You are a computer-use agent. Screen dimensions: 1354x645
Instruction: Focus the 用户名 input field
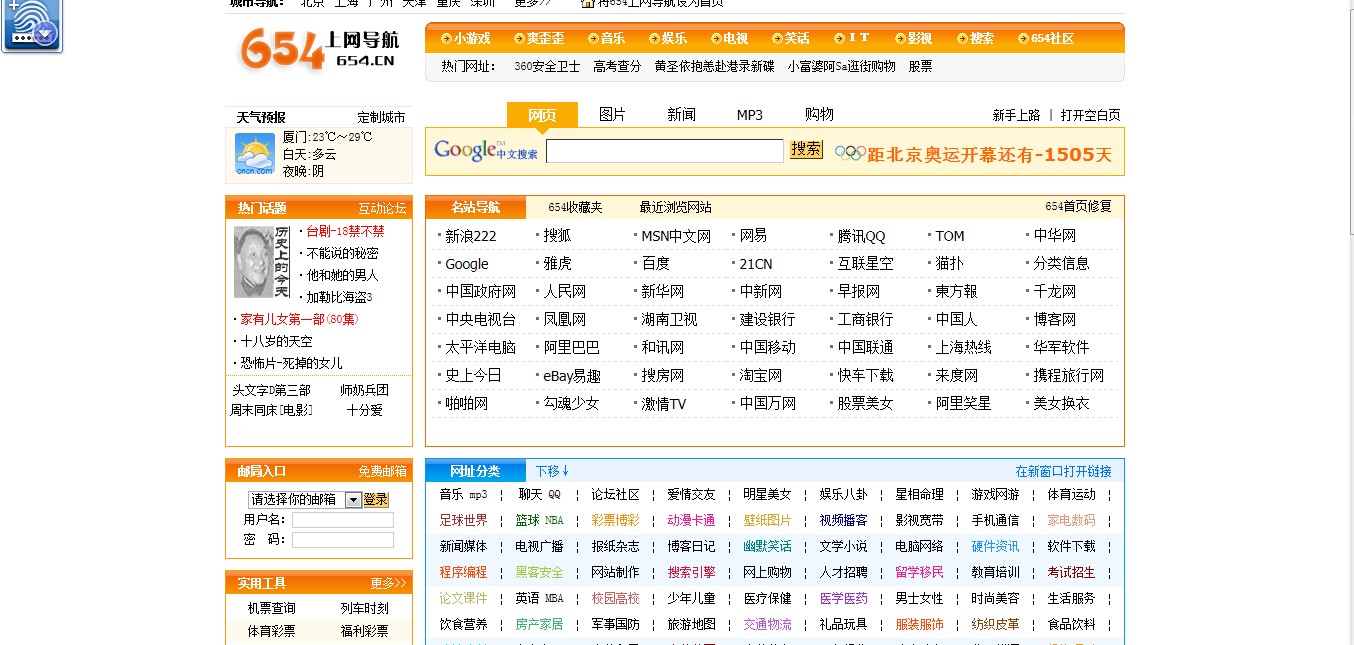(343, 520)
